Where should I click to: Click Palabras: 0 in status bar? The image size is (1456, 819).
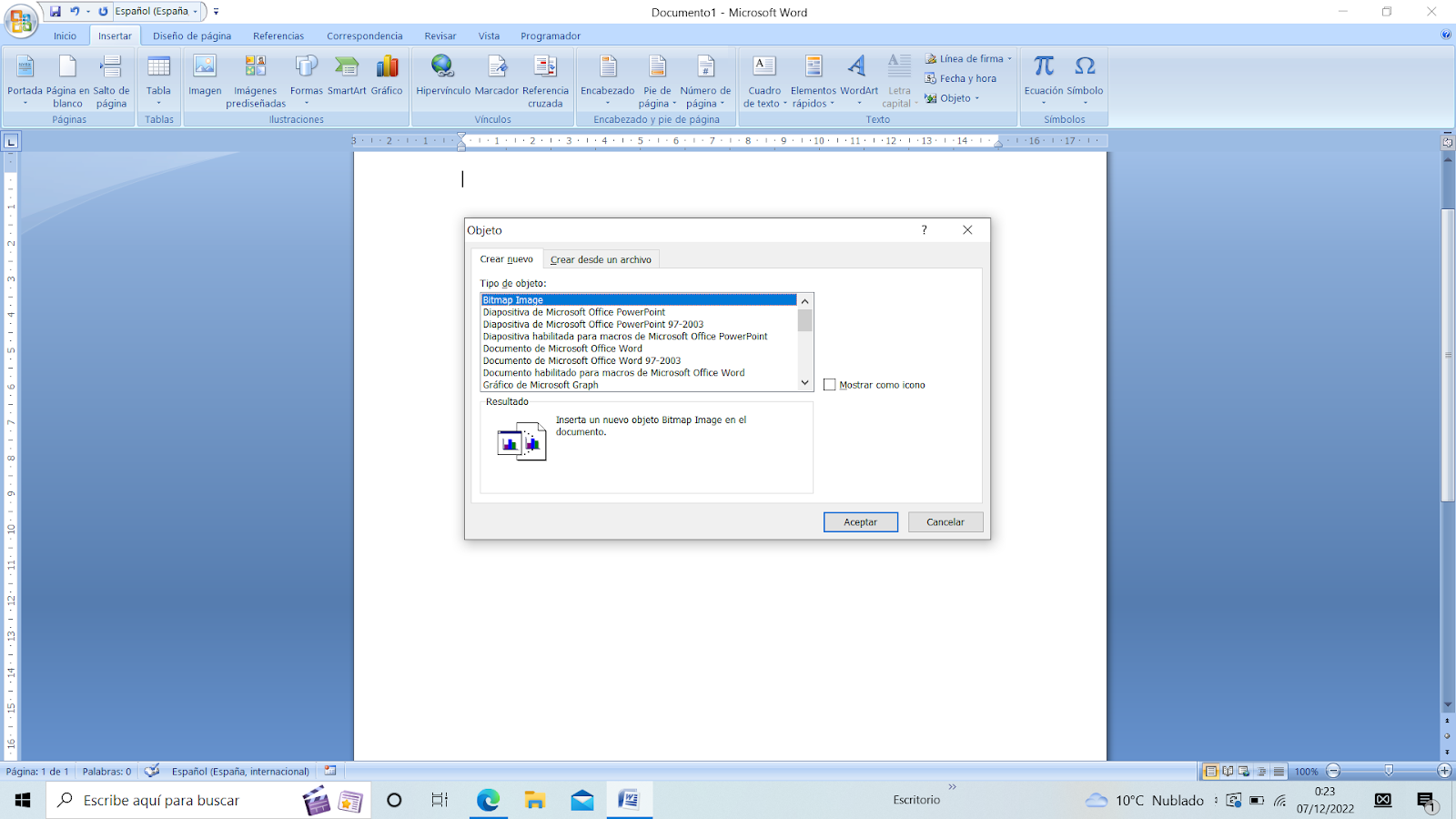(106, 772)
